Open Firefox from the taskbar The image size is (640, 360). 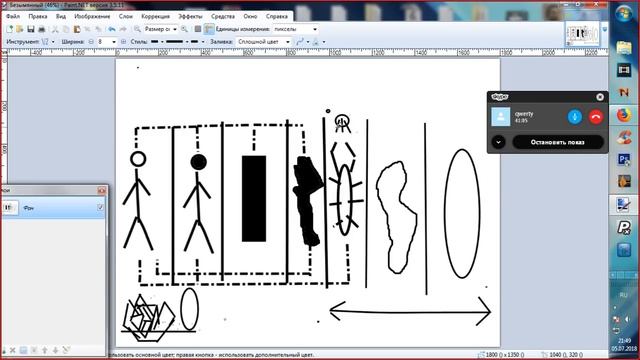coord(624,115)
